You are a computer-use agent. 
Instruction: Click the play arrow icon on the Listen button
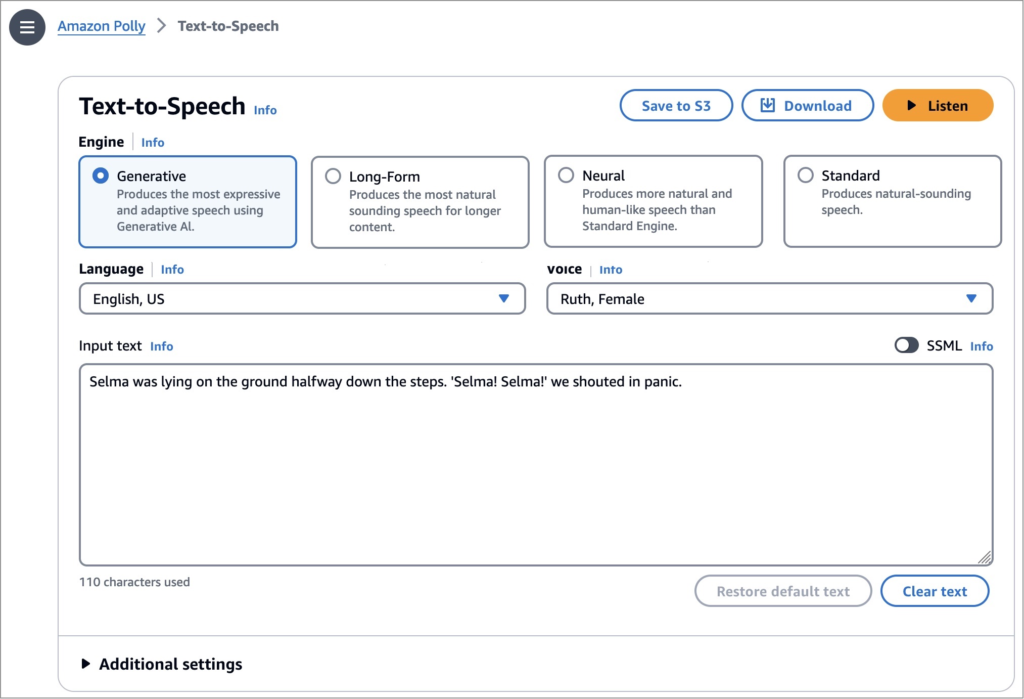tap(911, 104)
